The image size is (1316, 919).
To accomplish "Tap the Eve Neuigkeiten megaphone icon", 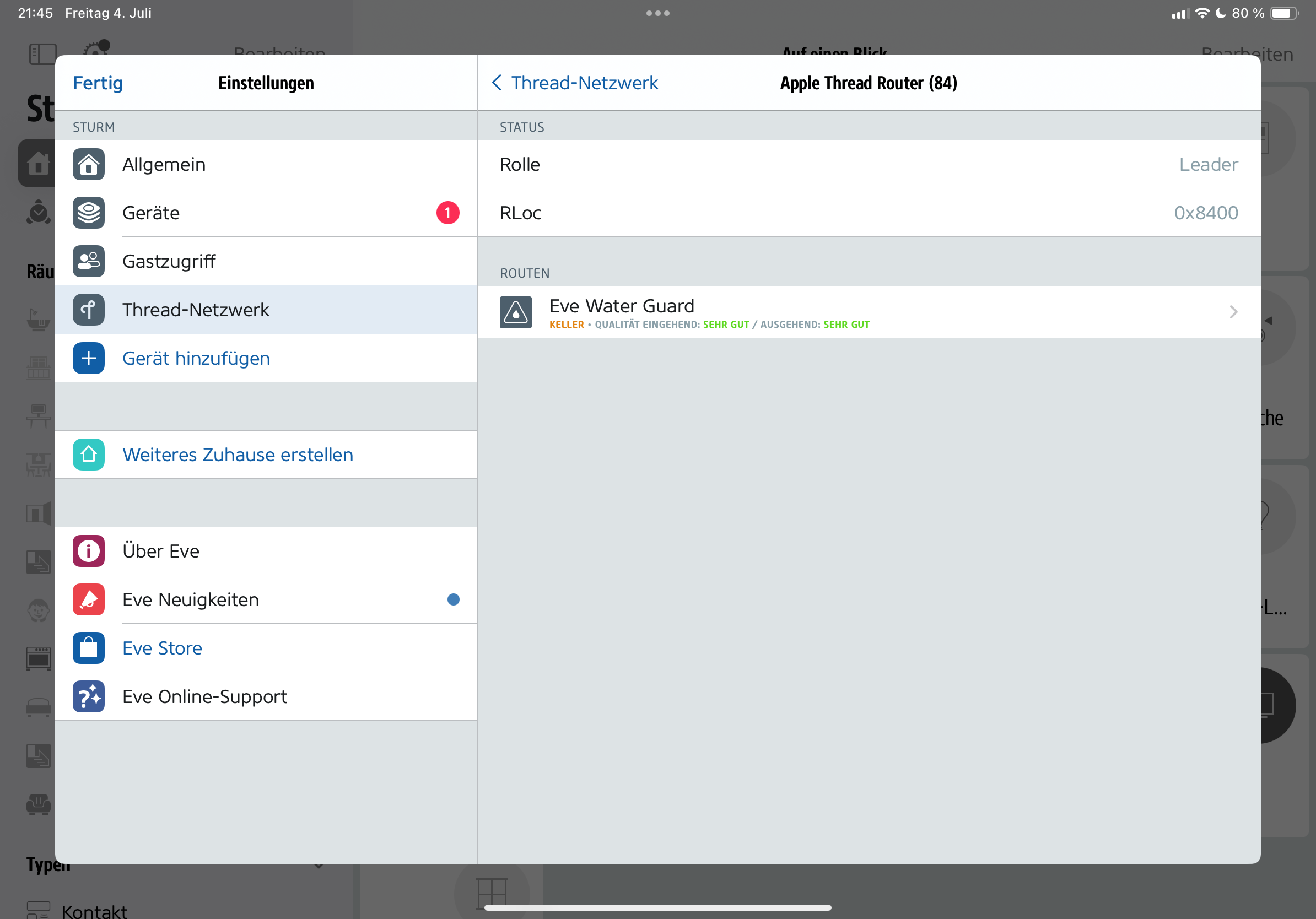I will click(x=88, y=599).
